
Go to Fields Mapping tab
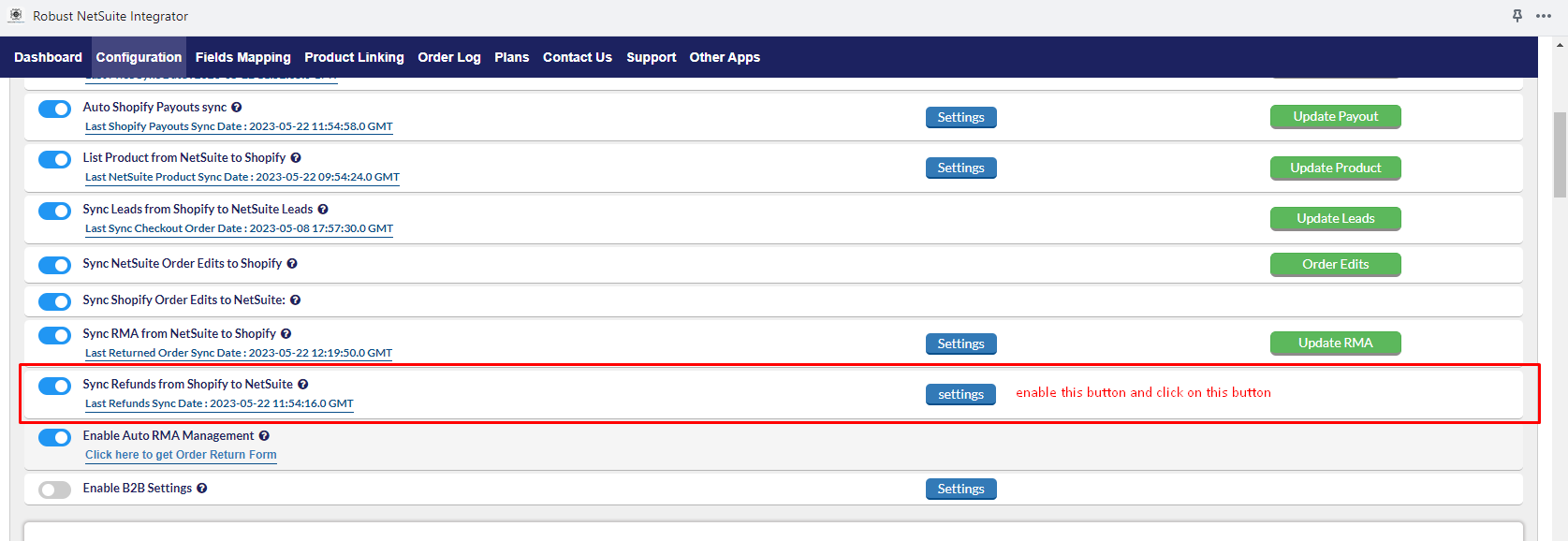pyautogui.click(x=243, y=57)
